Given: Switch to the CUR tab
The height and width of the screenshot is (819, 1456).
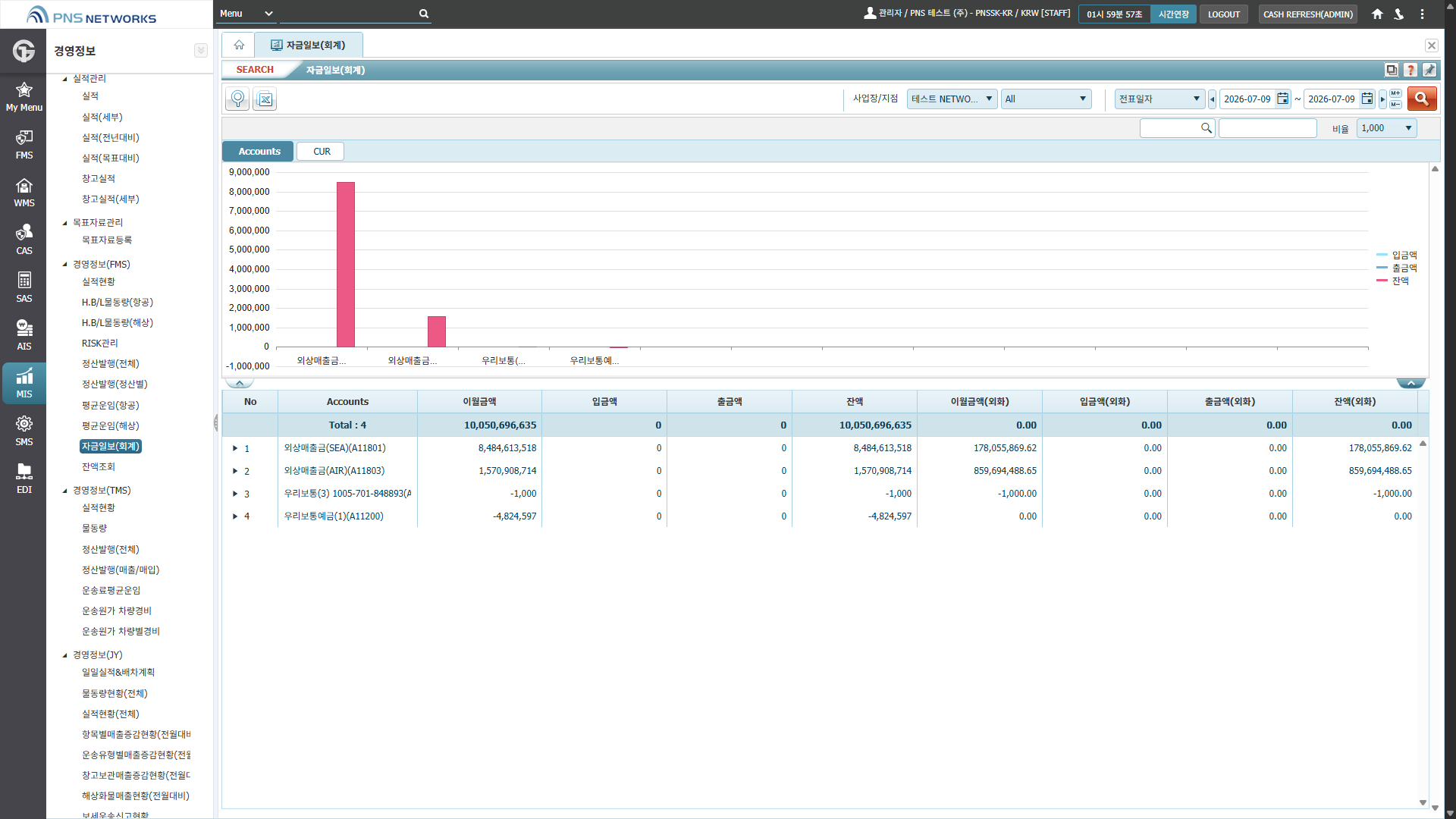Looking at the screenshot, I should point(322,152).
